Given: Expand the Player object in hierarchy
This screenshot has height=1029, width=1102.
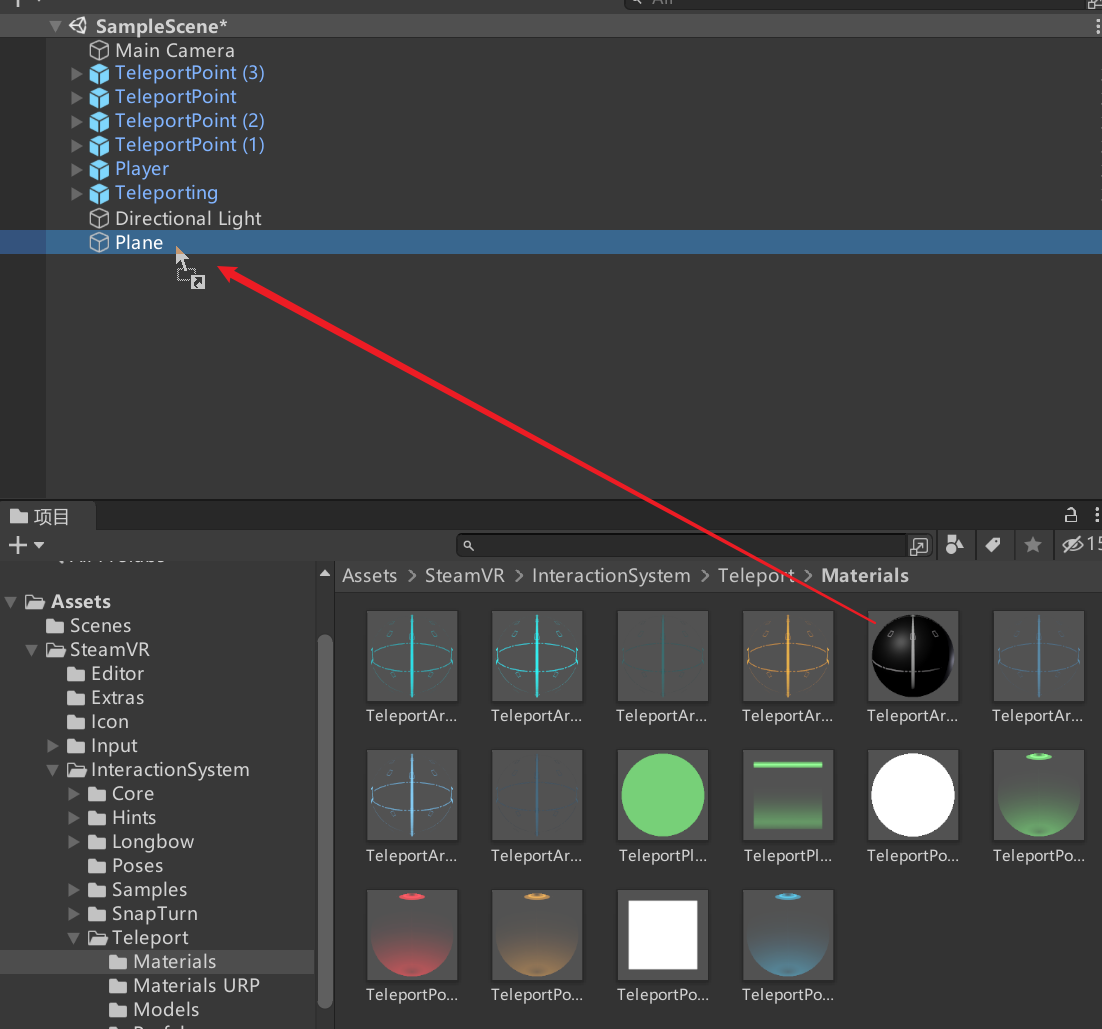Looking at the screenshot, I should click(77, 169).
